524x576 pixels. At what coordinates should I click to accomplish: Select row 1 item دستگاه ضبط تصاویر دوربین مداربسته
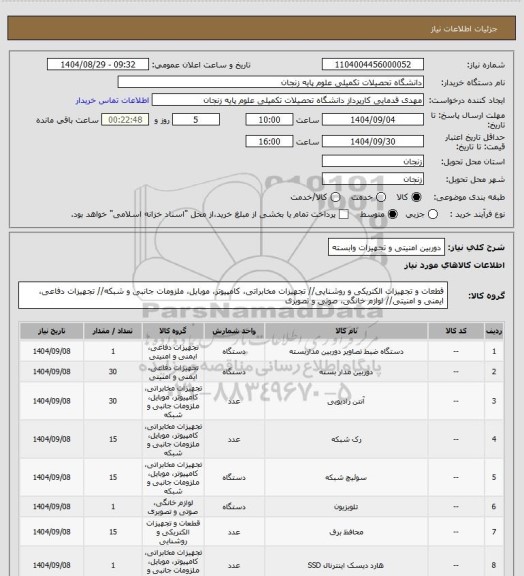(346, 352)
